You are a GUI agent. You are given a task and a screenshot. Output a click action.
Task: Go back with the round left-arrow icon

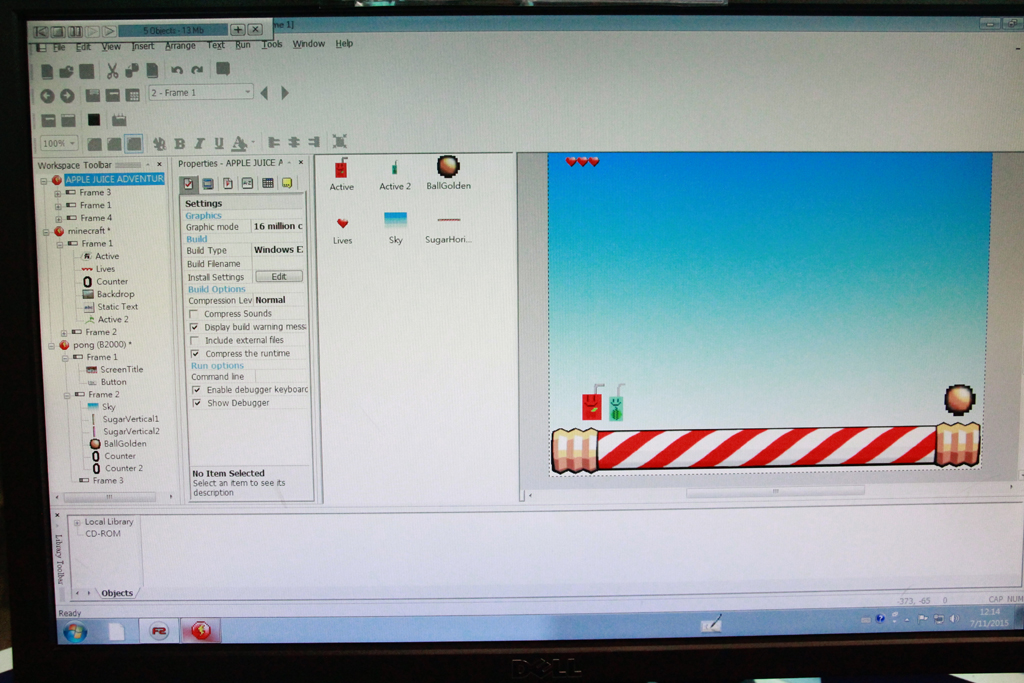pyautogui.click(x=47, y=96)
